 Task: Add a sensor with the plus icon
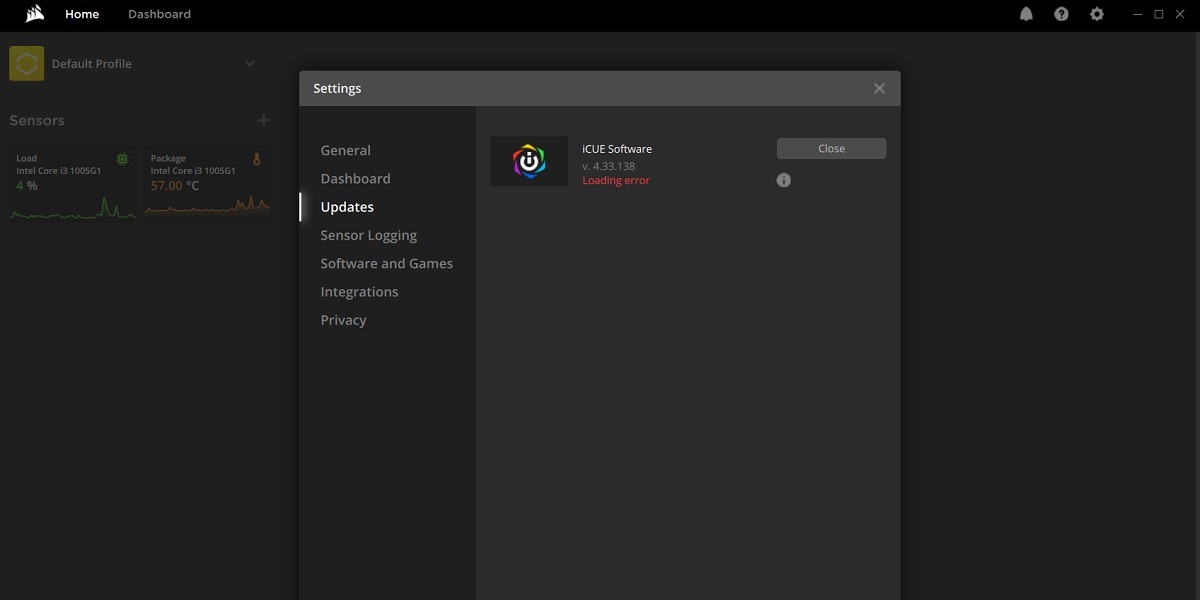pos(263,119)
